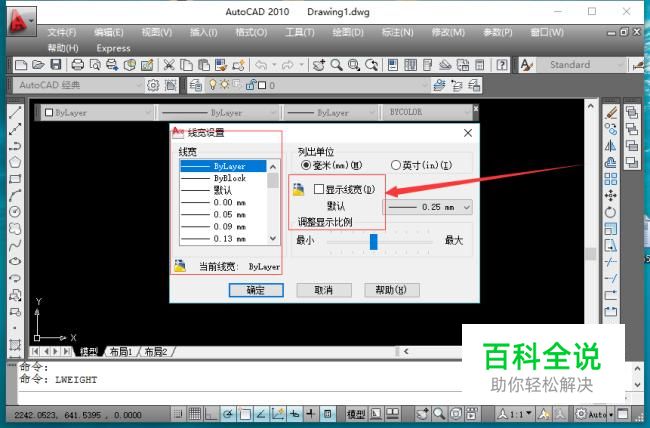Select the Revision Cloud tool
The height and width of the screenshot is (428, 650).
[15, 229]
